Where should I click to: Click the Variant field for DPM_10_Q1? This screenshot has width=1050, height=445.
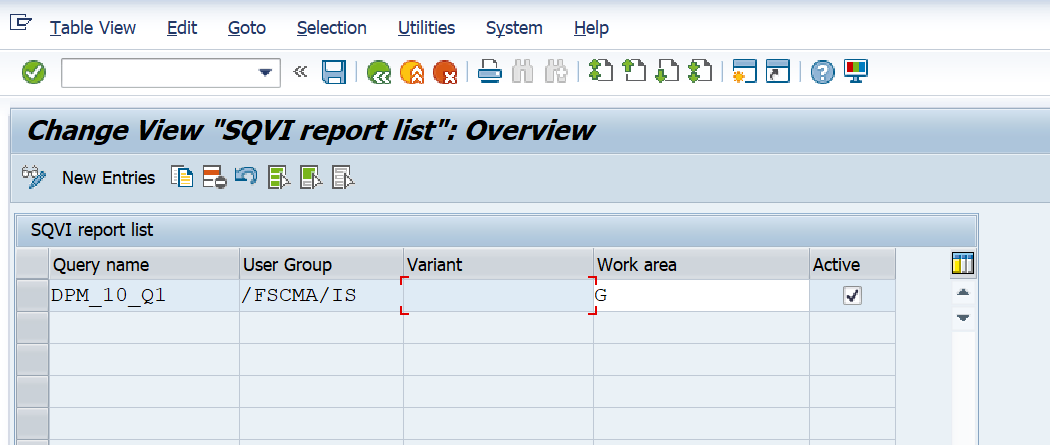(498, 296)
